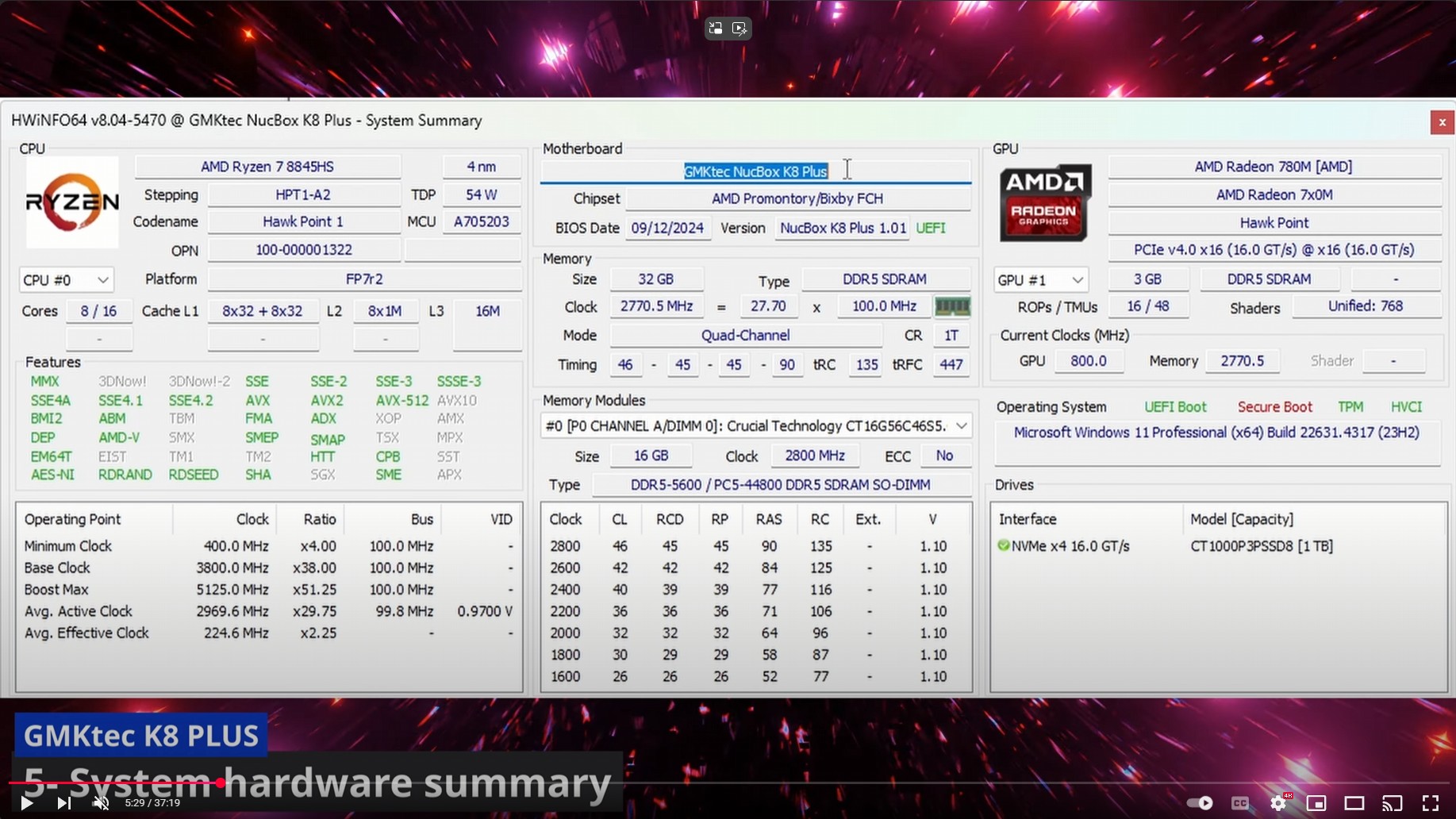
Task: Click the 8 / 16 cores value
Action: click(x=98, y=311)
